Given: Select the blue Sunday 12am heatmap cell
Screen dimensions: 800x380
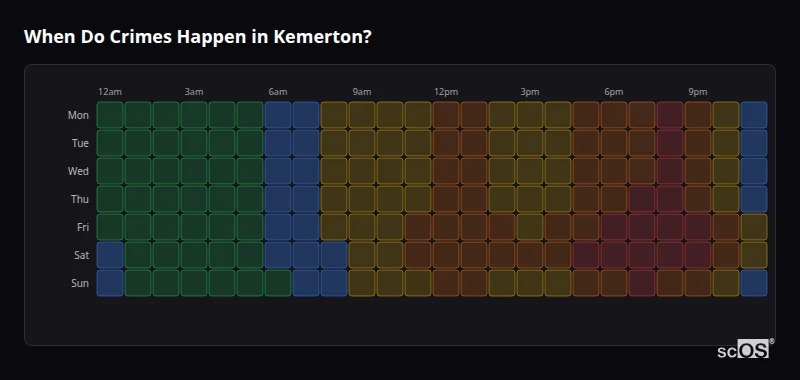Looking at the screenshot, I should click(x=110, y=283).
